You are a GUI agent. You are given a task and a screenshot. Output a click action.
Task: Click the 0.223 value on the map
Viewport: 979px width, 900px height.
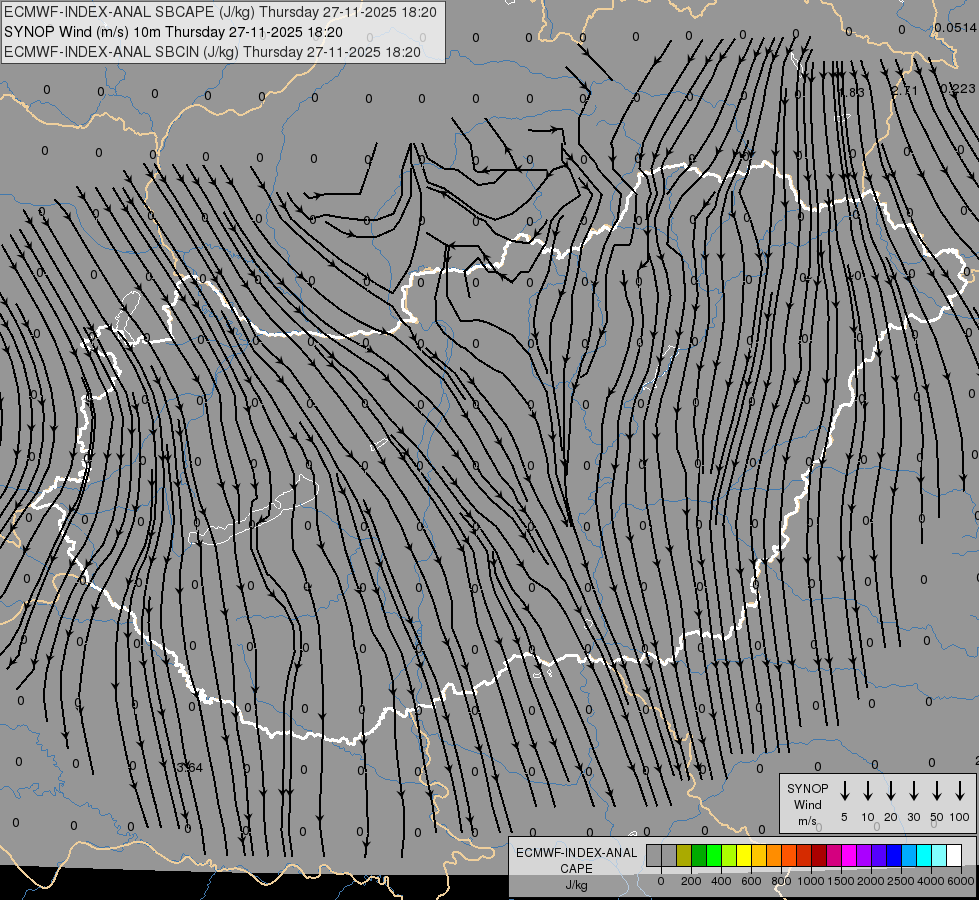pyautogui.click(x=958, y=89)
